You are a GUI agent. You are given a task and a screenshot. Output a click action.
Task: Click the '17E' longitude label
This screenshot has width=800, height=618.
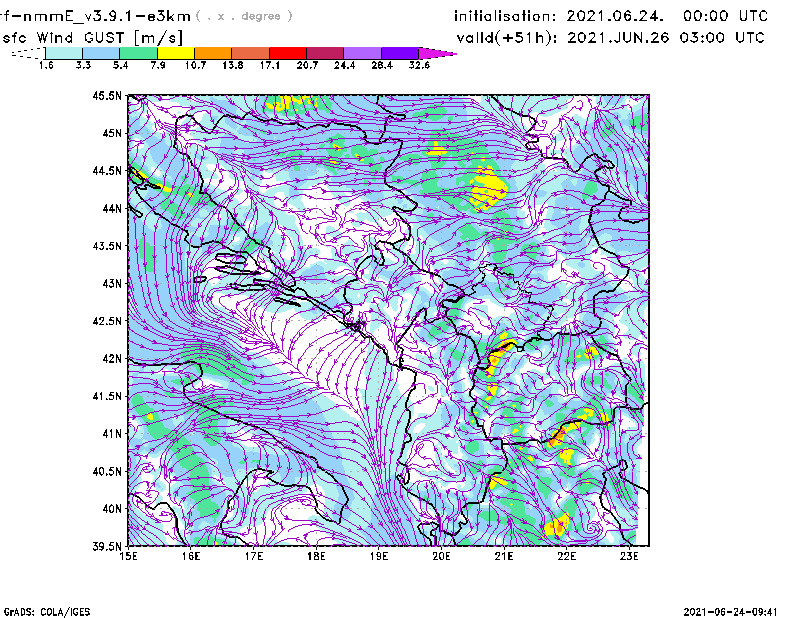[254, 556]
